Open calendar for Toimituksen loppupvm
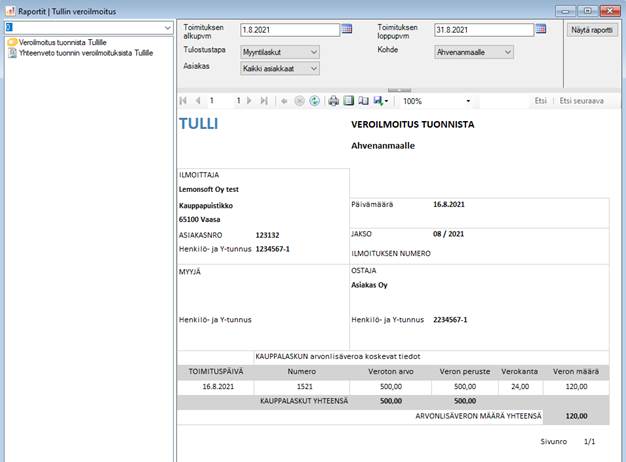The width and height of the screenshot is (626, 462). click(541, 30)
